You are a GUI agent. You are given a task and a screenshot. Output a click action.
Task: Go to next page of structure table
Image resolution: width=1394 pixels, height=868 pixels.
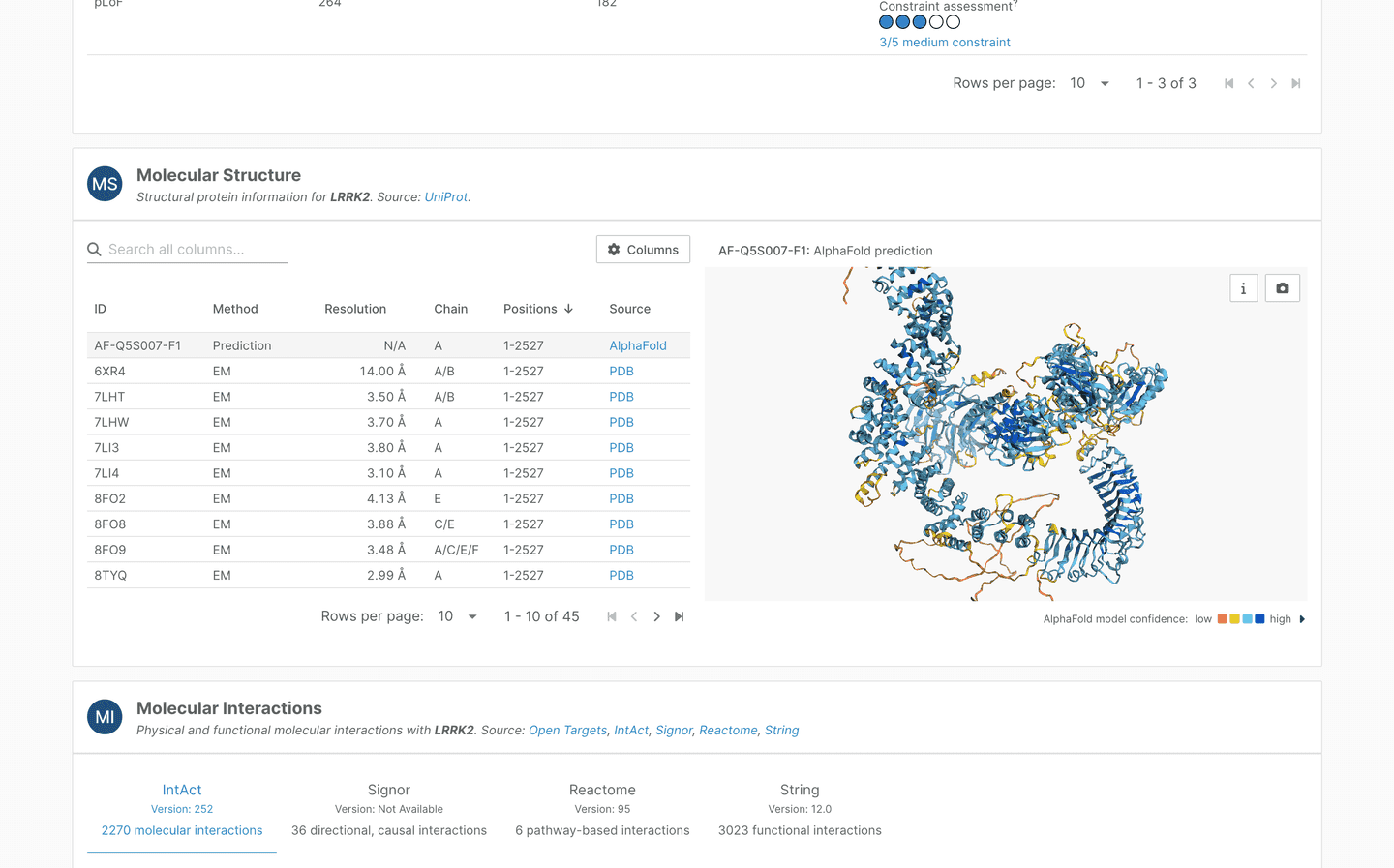click(656, 616)
